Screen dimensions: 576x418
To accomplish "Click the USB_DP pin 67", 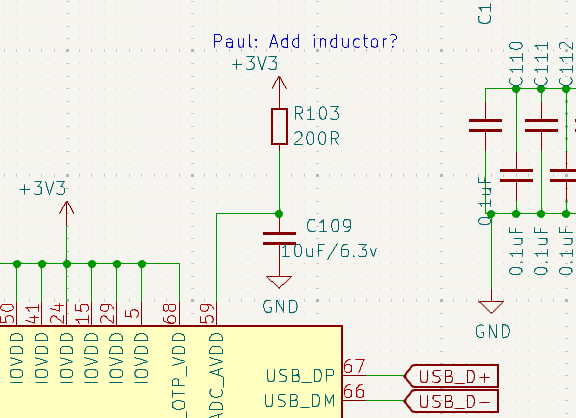I will coord(354,375).
